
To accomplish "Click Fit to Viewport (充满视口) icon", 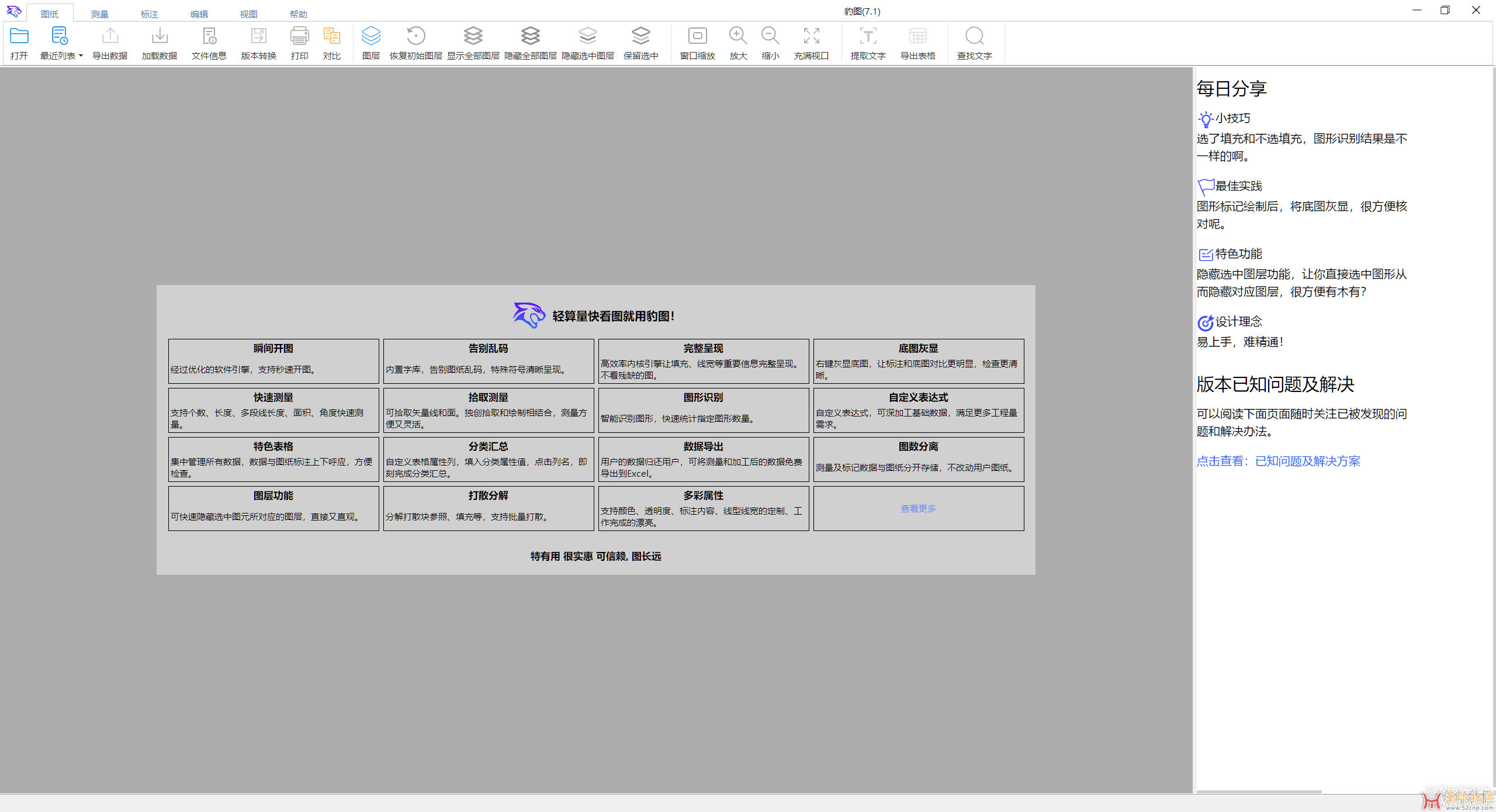I will 811,36.
